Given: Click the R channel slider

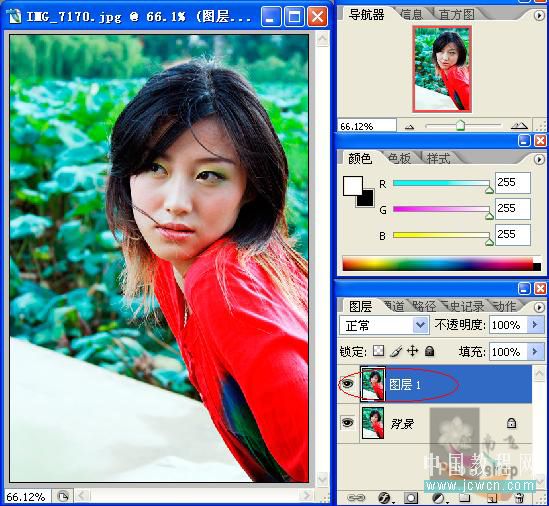Looking at the screenshot, I should (442, 183).
